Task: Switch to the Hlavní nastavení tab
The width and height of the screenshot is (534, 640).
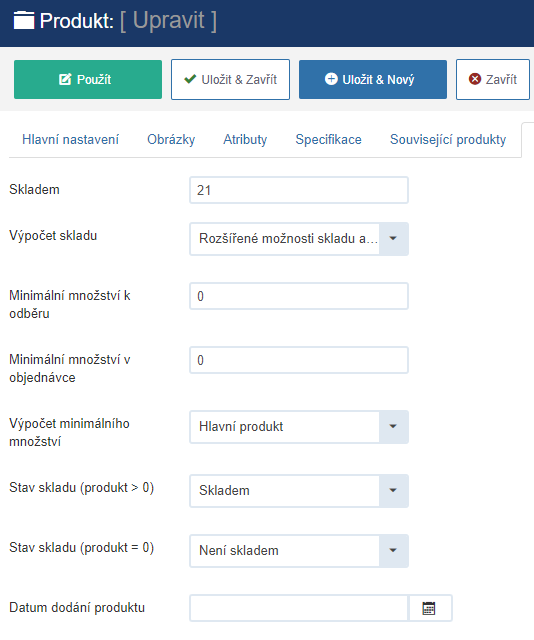Action: point(70,140)
